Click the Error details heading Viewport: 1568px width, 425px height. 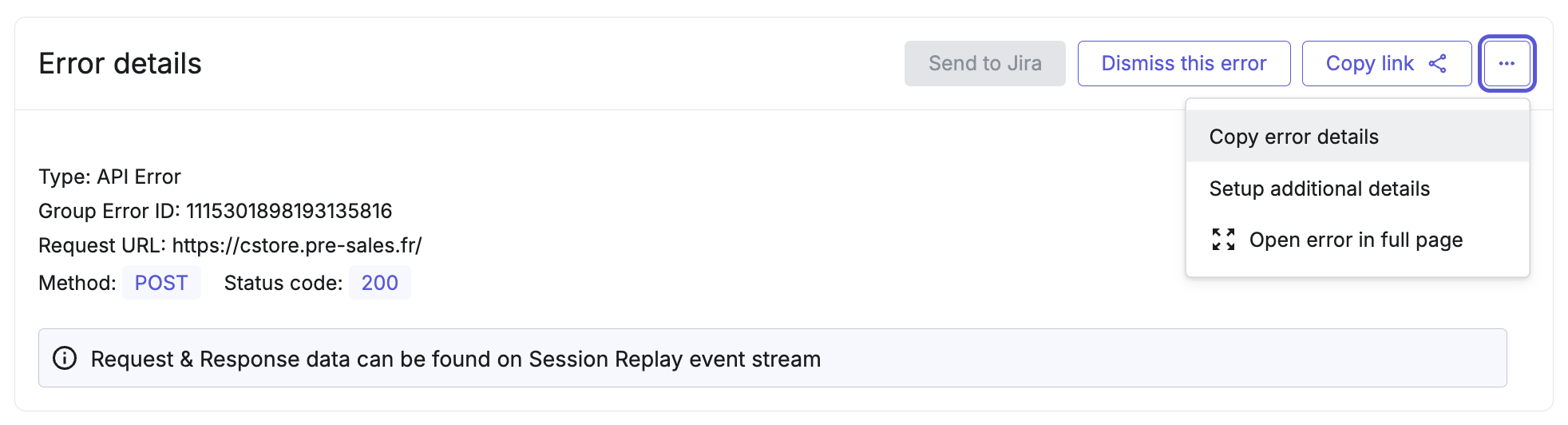click(x=120, y=64)
